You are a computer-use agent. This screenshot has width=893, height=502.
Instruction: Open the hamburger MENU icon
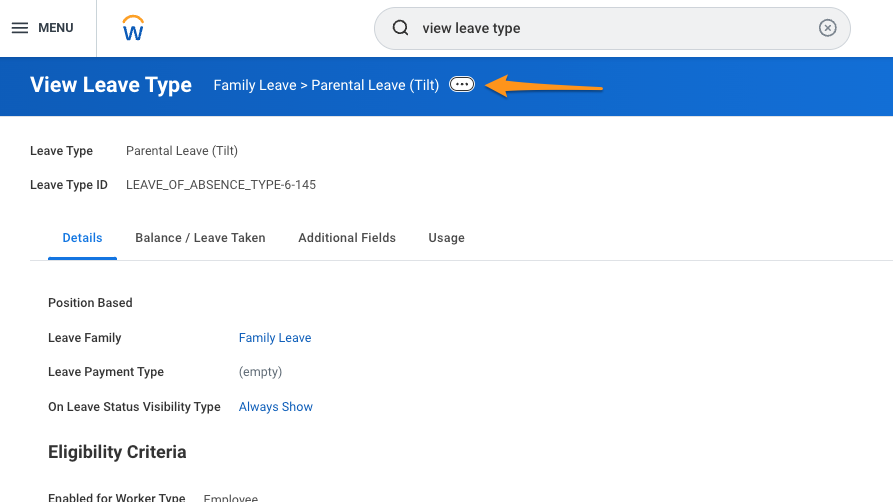coord(20,28)
